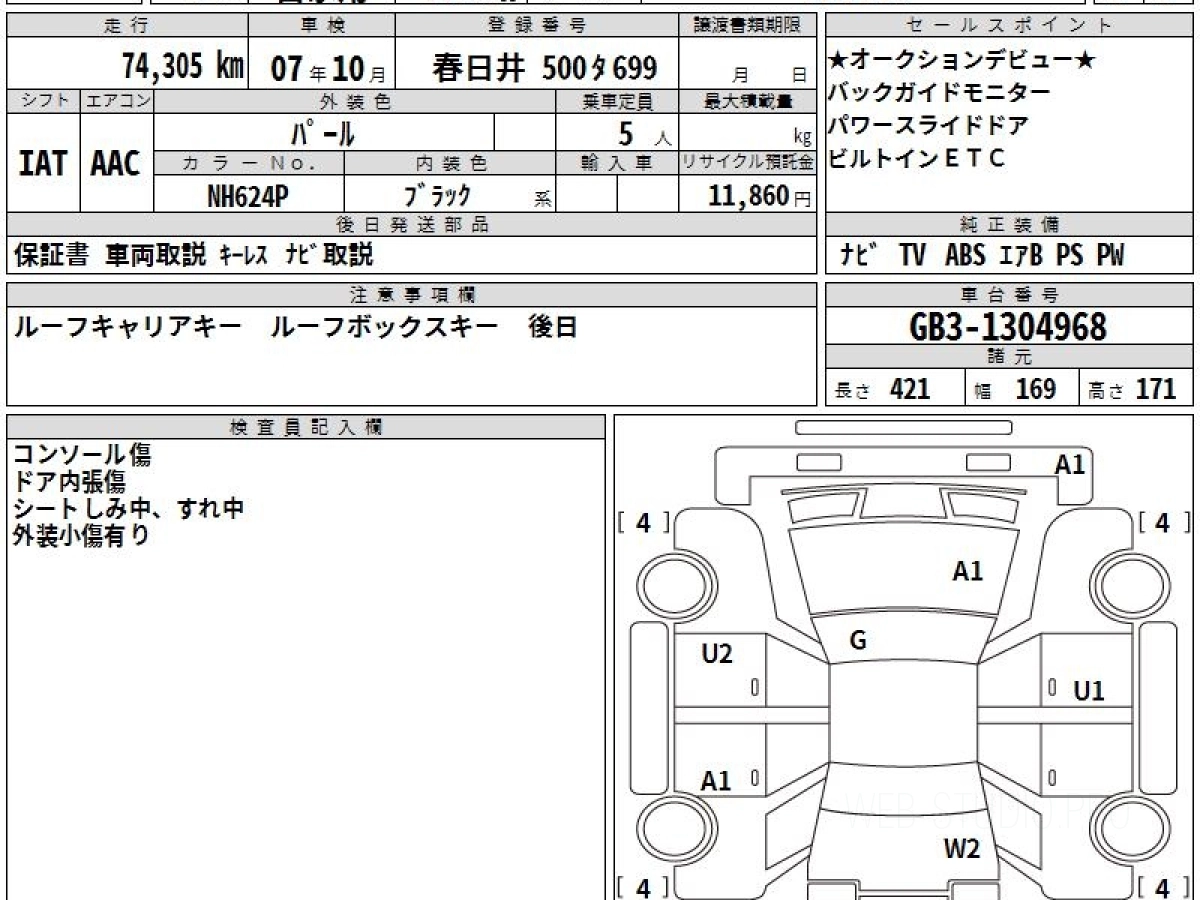The width and height of the screenshot is (1200, 900).
Task: Select ABS in genuine equipment row
Action: (965, 255)
